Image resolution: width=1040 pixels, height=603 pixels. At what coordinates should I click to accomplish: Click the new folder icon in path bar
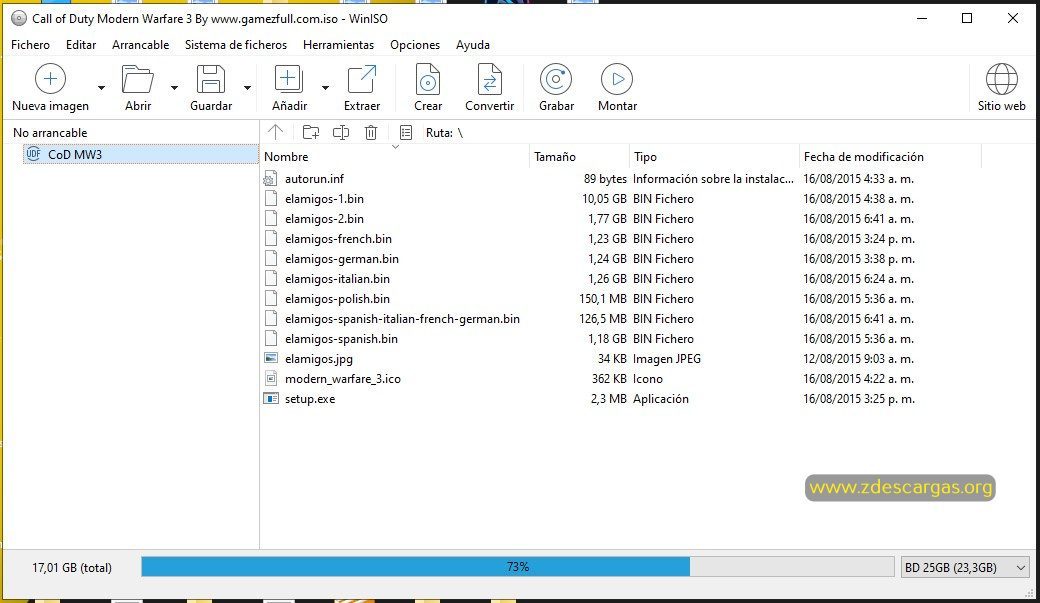click(x=310, y=132)
